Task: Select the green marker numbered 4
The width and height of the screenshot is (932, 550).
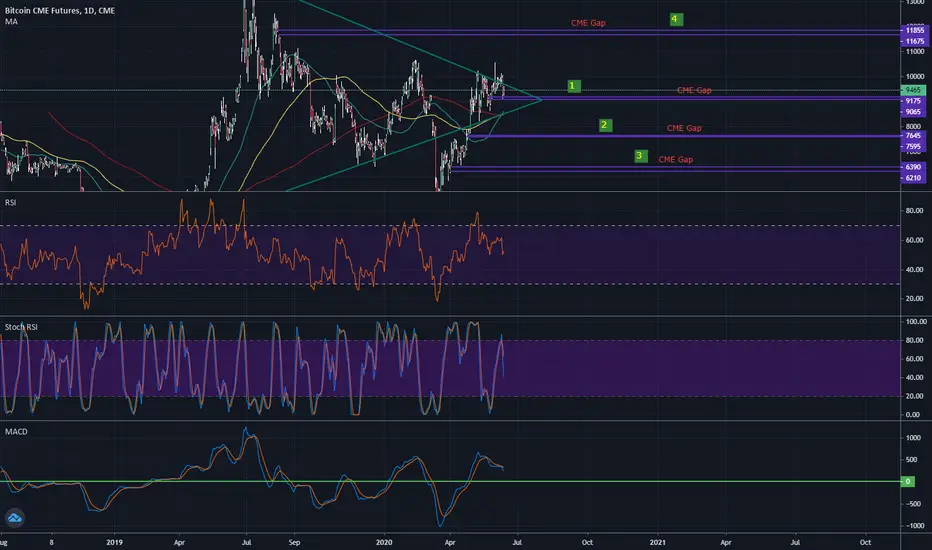Action: tap(675, 19)
